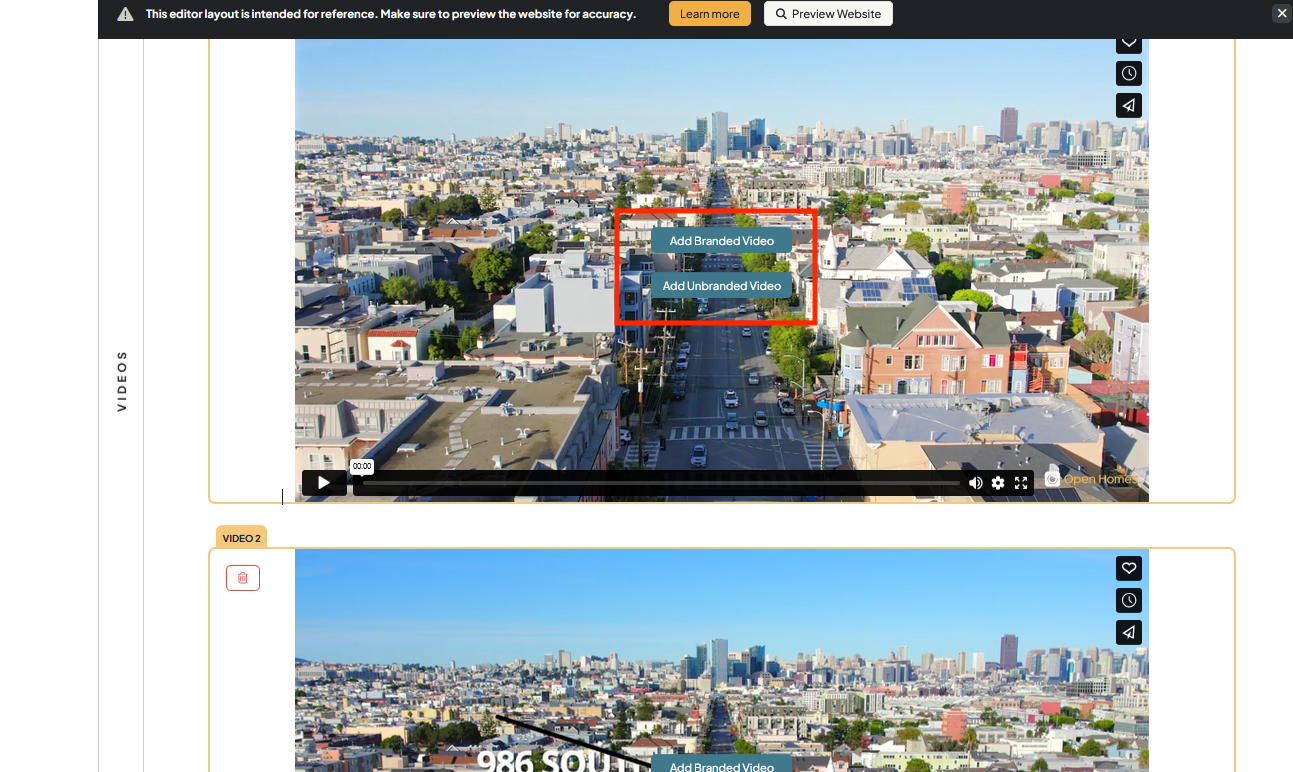Viewport: 1293px width, 772px height.
Task: Open the video player settings gear
Action: pyautogui.click(x=998, y=483)
